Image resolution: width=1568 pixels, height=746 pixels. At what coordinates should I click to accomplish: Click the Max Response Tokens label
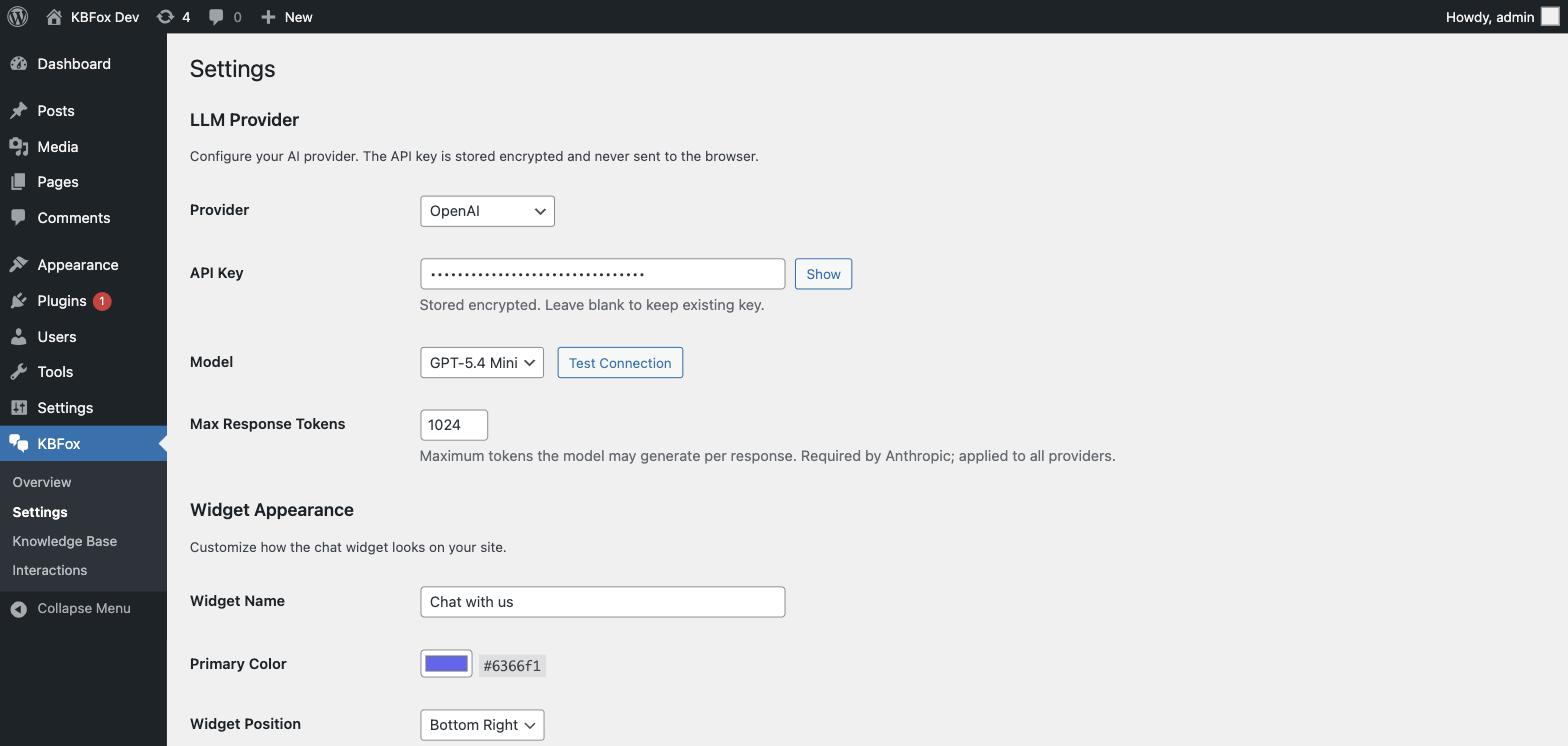pyautogui.click(x=267, y=424)
